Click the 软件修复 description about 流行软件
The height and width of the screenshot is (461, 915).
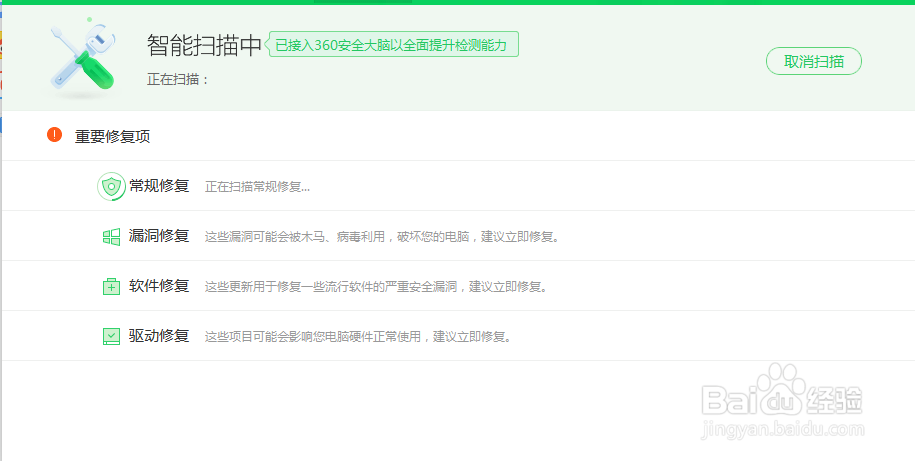(x=376, y=287)
